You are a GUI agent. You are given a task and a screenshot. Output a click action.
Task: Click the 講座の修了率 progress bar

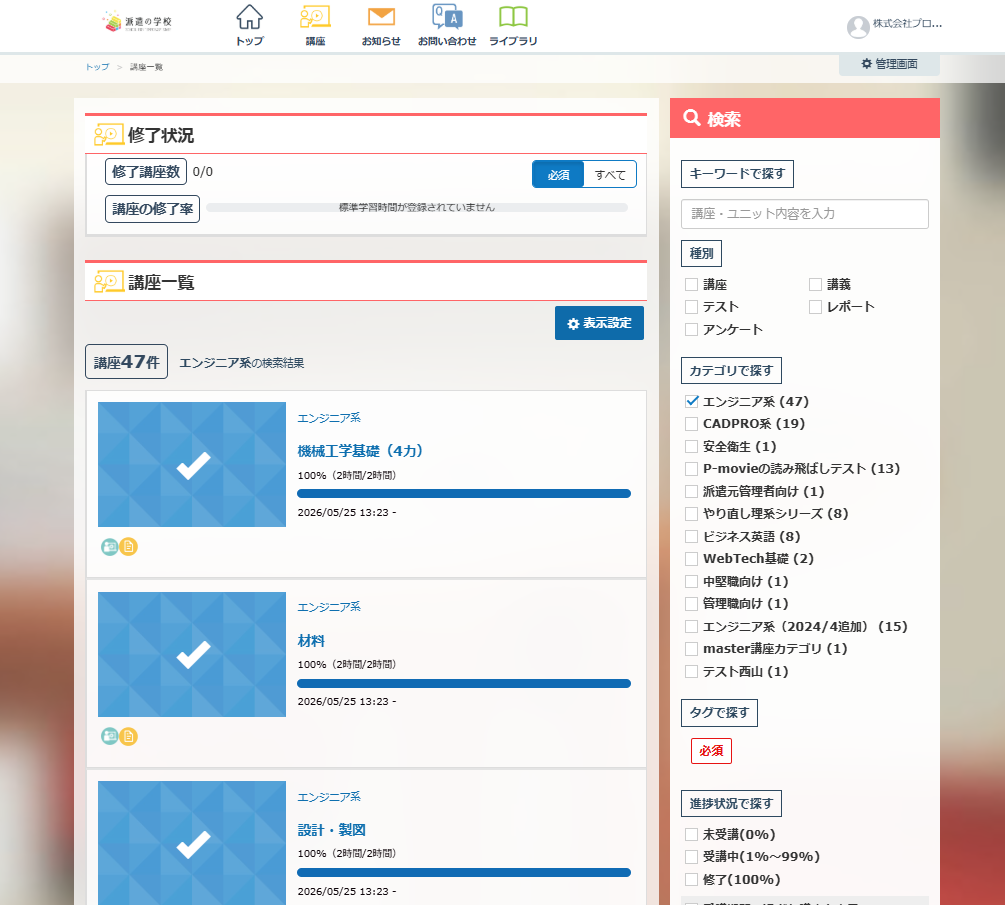pos(417,208)
